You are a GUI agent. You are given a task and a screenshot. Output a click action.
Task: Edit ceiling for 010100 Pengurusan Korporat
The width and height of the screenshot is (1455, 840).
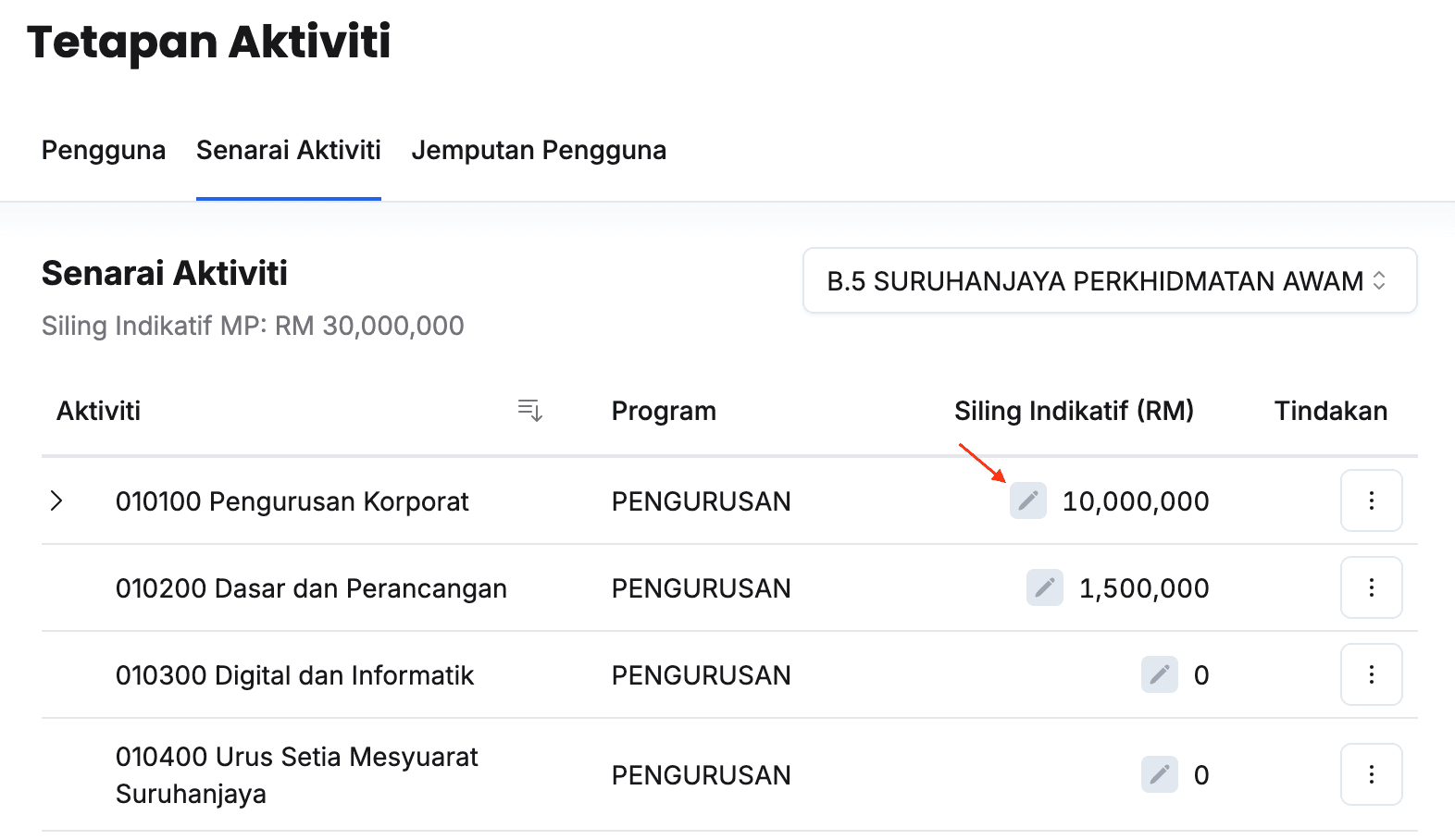click(x=1027, y=500)
